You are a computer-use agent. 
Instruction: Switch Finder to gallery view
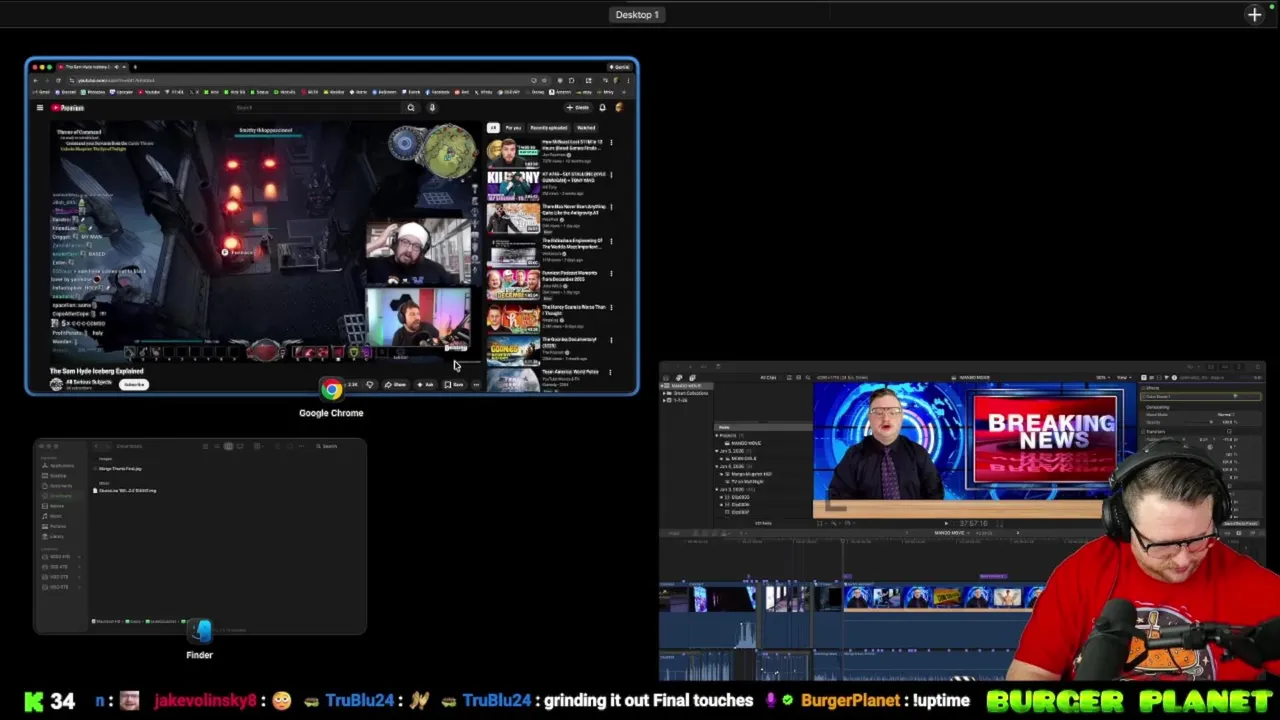click(x=240, y=446)
